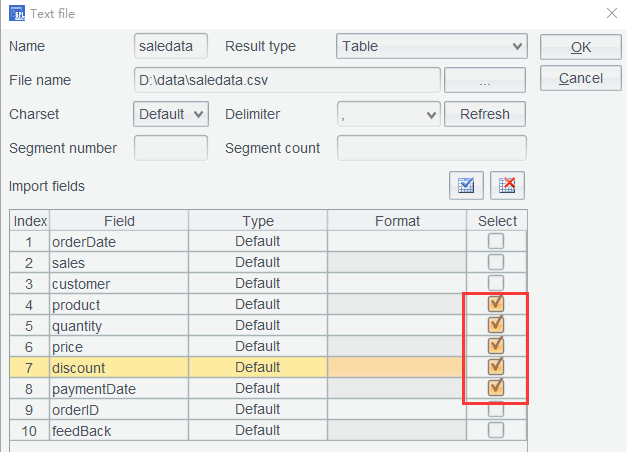Click the select all fields icon
Viewport: 627px width, 452px height.
pyautogui.click(x=466, y=185)
